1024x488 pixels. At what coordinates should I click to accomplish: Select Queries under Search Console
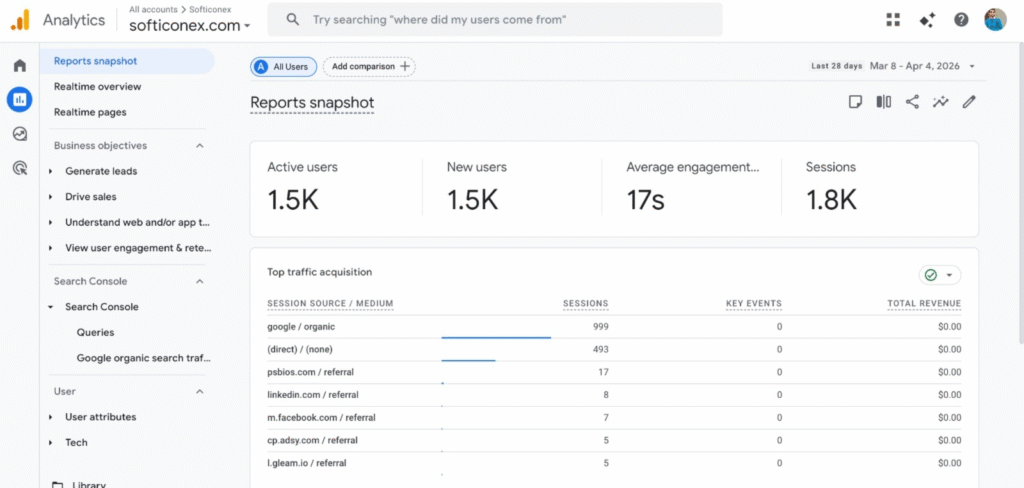(96, 332)
